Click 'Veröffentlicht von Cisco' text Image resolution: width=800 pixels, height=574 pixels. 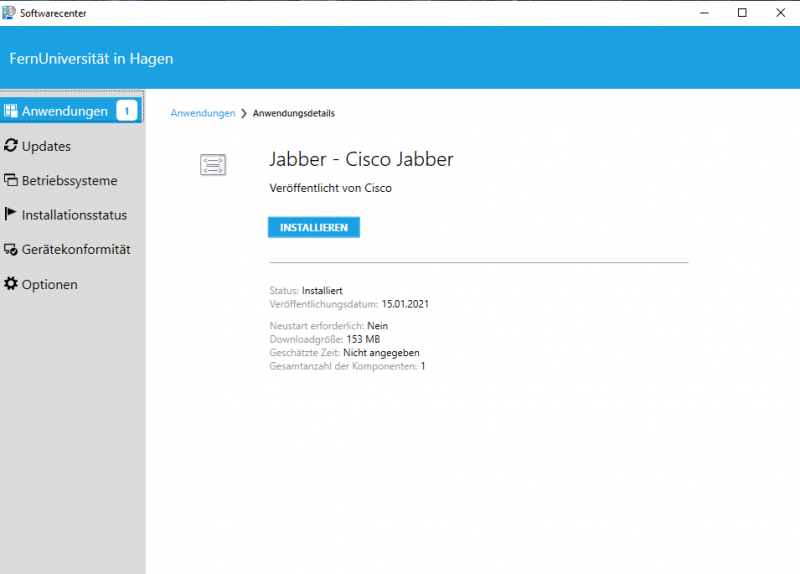click(331, 188)
